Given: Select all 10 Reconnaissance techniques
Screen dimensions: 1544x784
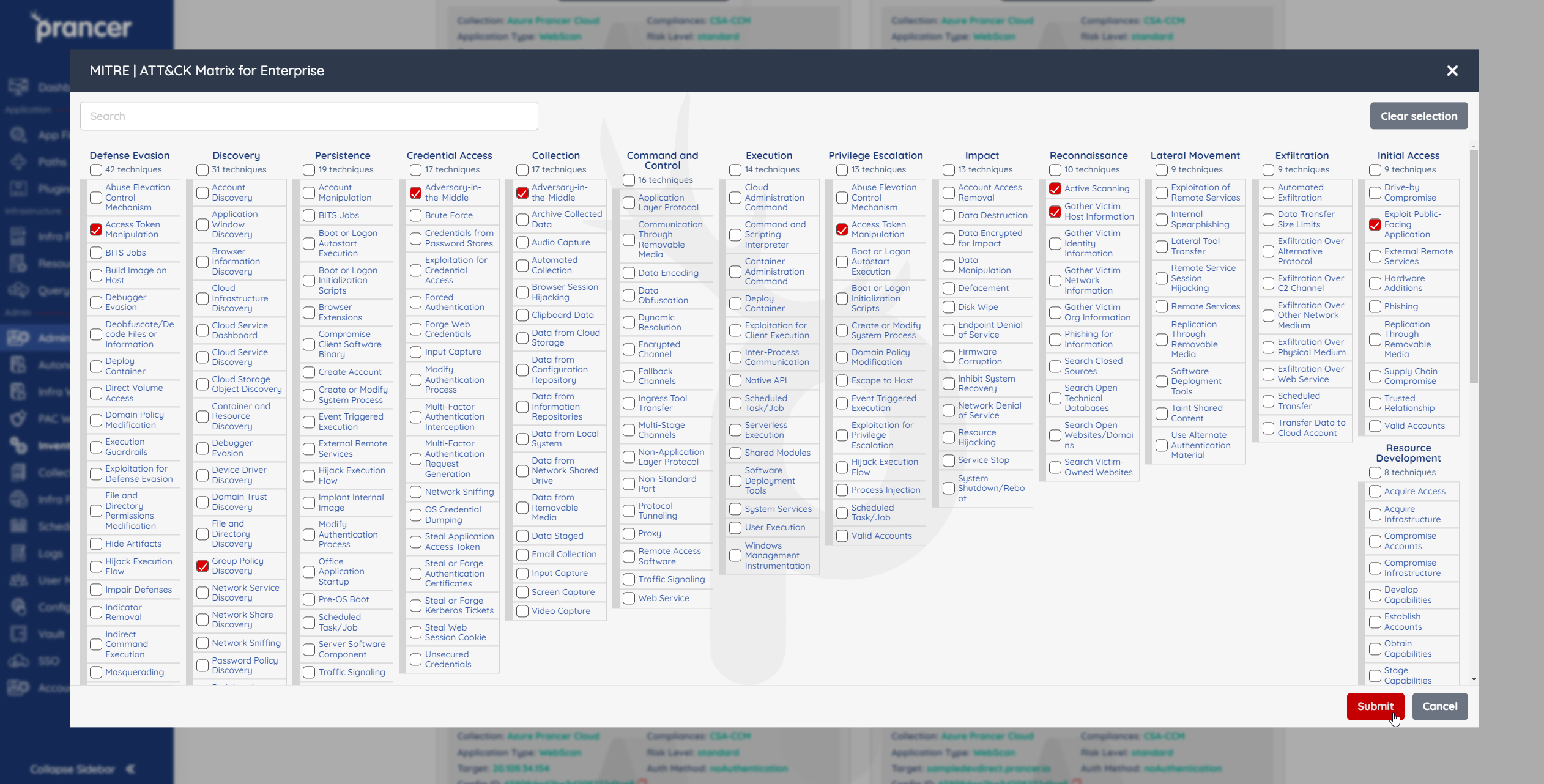Looking at the screenshot, I should point(1055,170).
